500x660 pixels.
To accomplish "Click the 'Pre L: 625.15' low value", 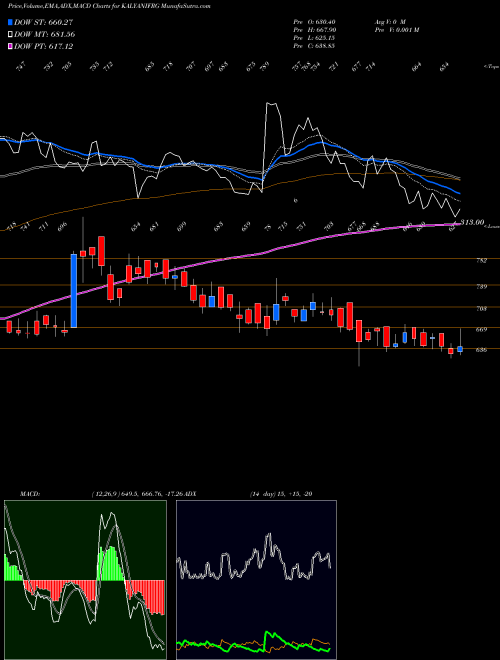I will tap(314, 38).
